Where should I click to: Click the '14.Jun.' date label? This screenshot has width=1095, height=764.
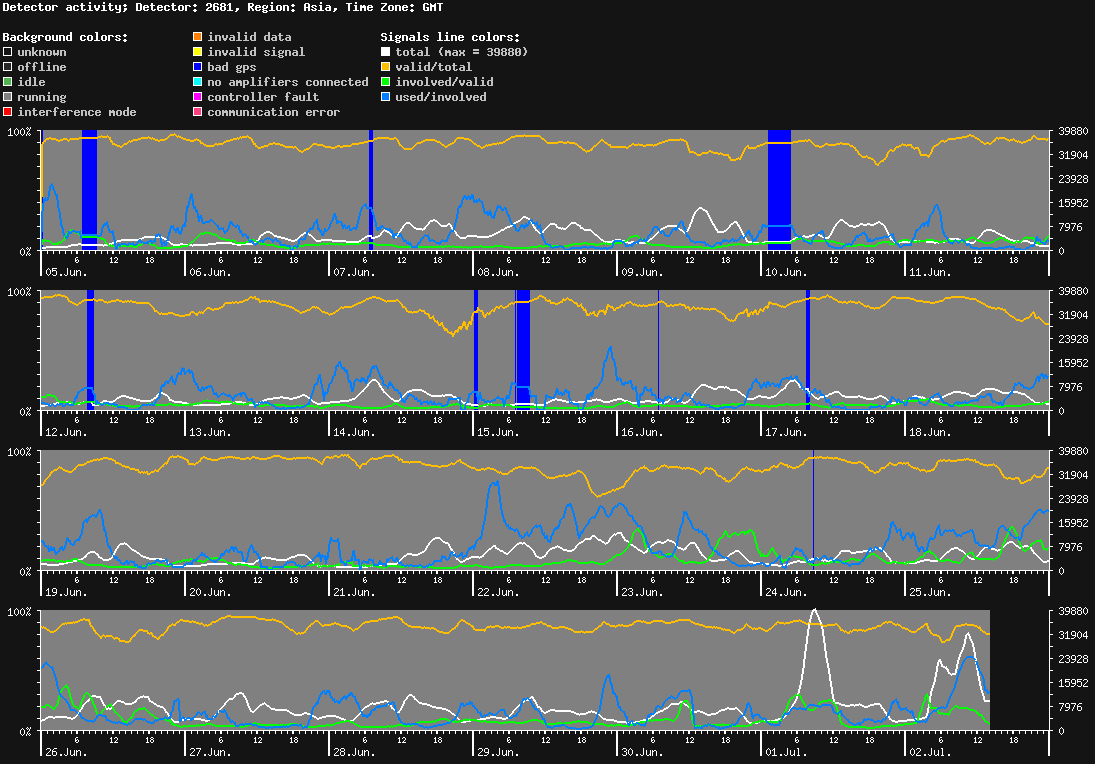(x=354, y=432)
